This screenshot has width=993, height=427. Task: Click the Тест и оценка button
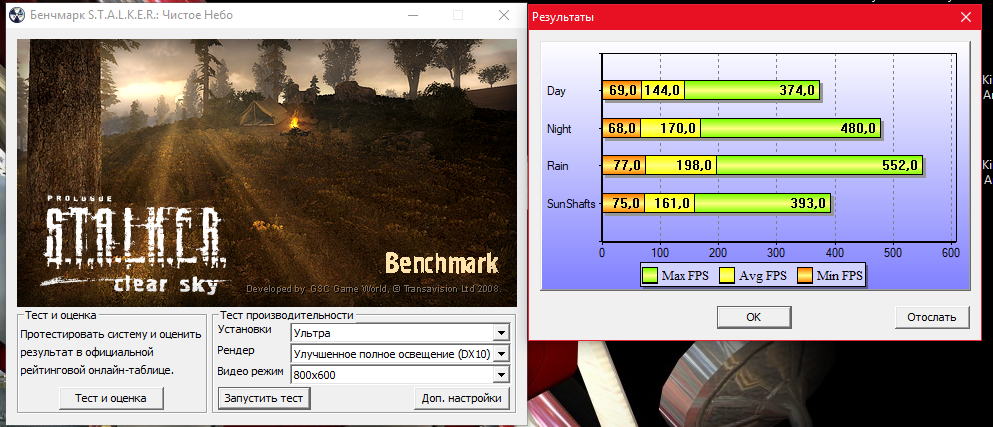[x=111, y=398]
